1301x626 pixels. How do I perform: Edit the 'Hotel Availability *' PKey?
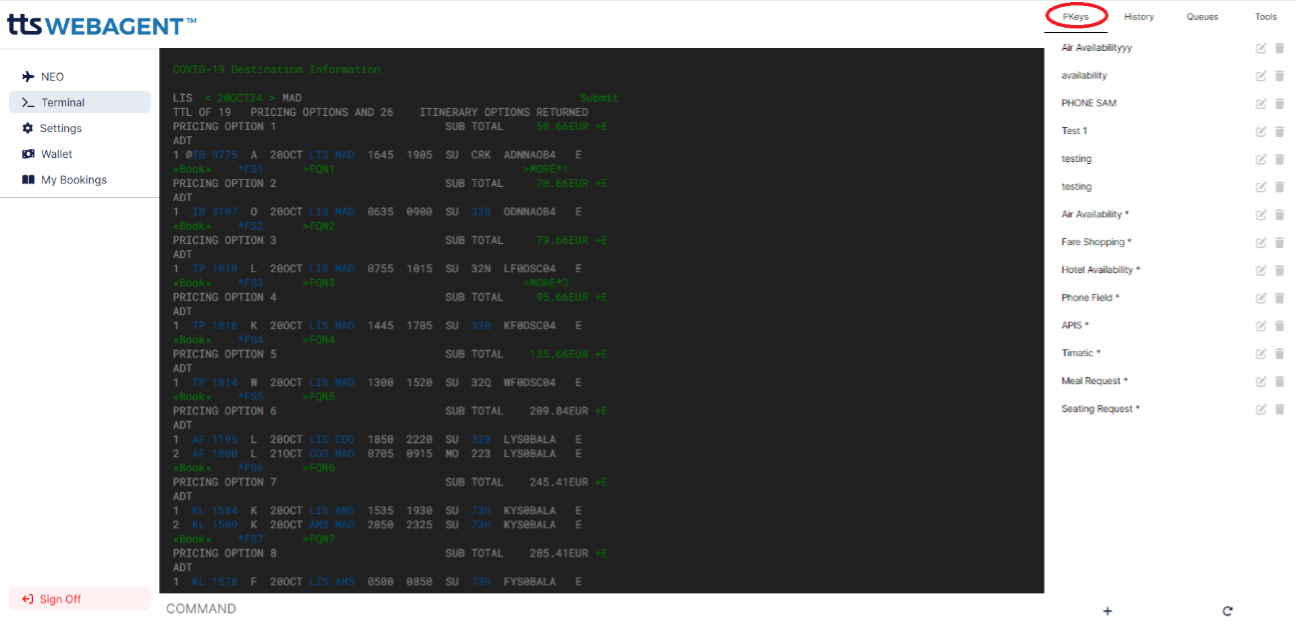pyautogui.click(x=1261, y=270)
